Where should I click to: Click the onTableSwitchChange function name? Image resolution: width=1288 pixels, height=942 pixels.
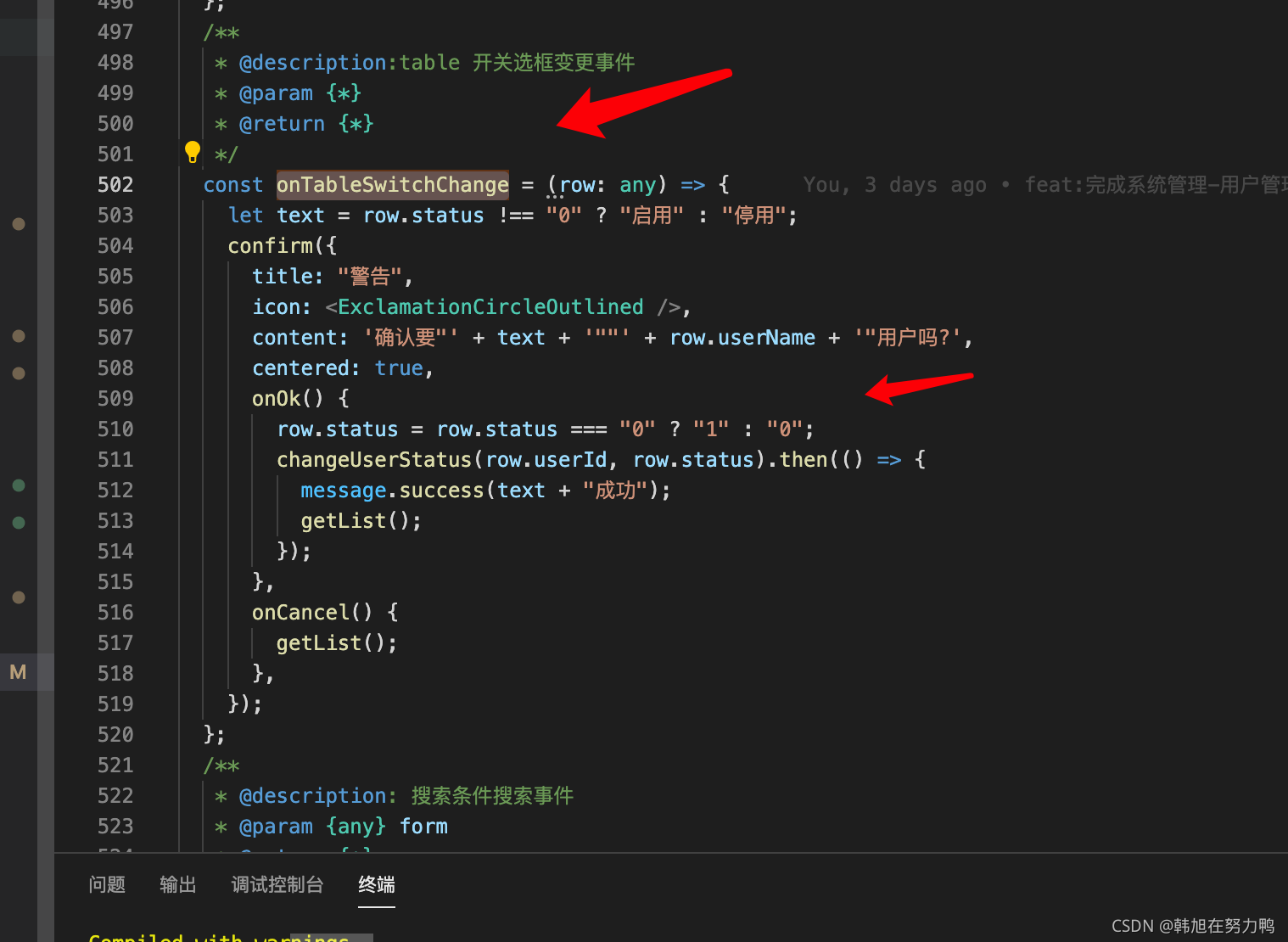click(x=393, y=185)
